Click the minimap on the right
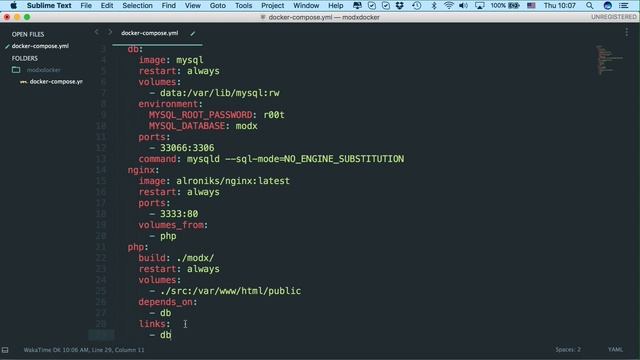Screen dimensions: 640x360 pos(609,60)
